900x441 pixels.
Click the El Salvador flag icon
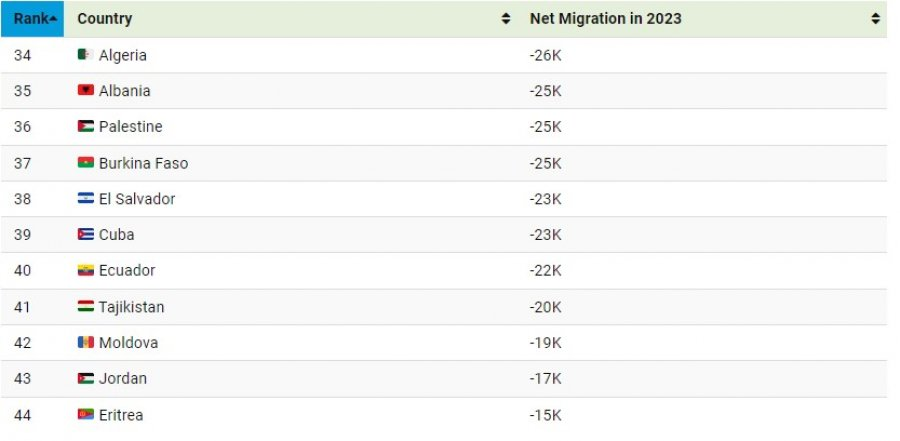point(86,199)
